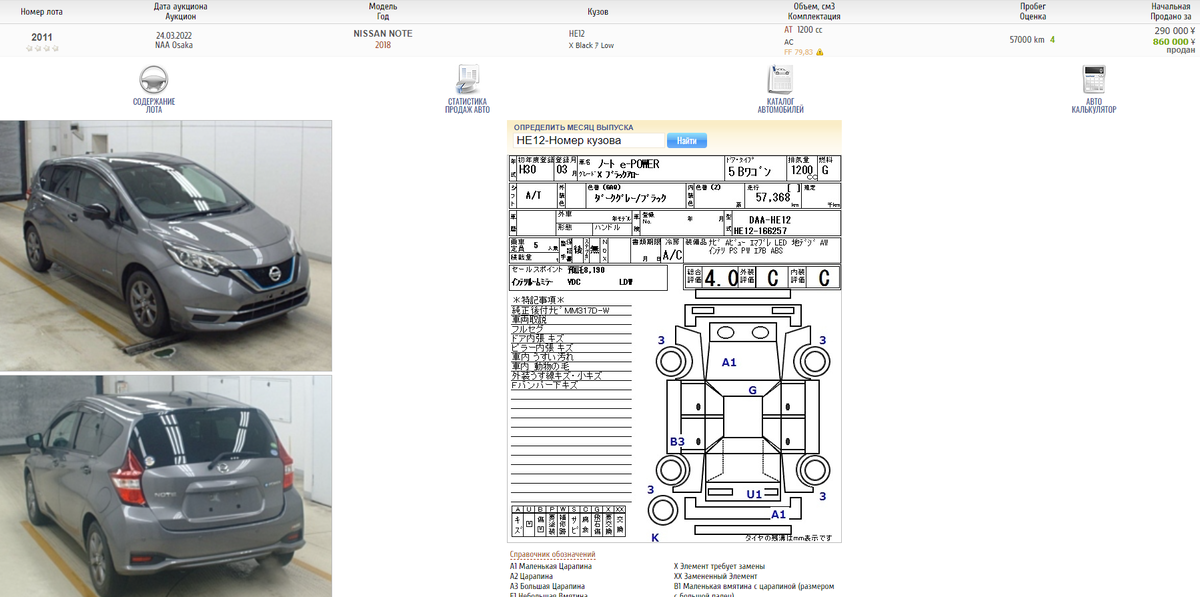Open the 'Авто калькулятор' calculator icon
1200x597 pixels.
point(1093,80)
